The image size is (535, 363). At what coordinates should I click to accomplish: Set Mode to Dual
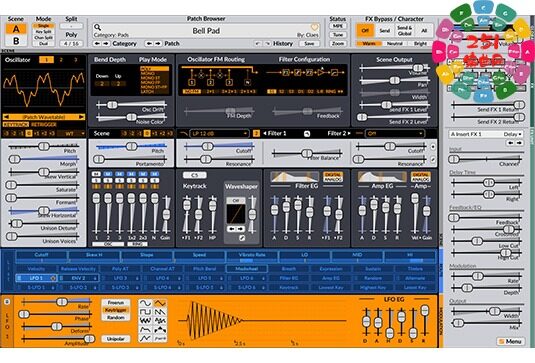pos(44,44)
